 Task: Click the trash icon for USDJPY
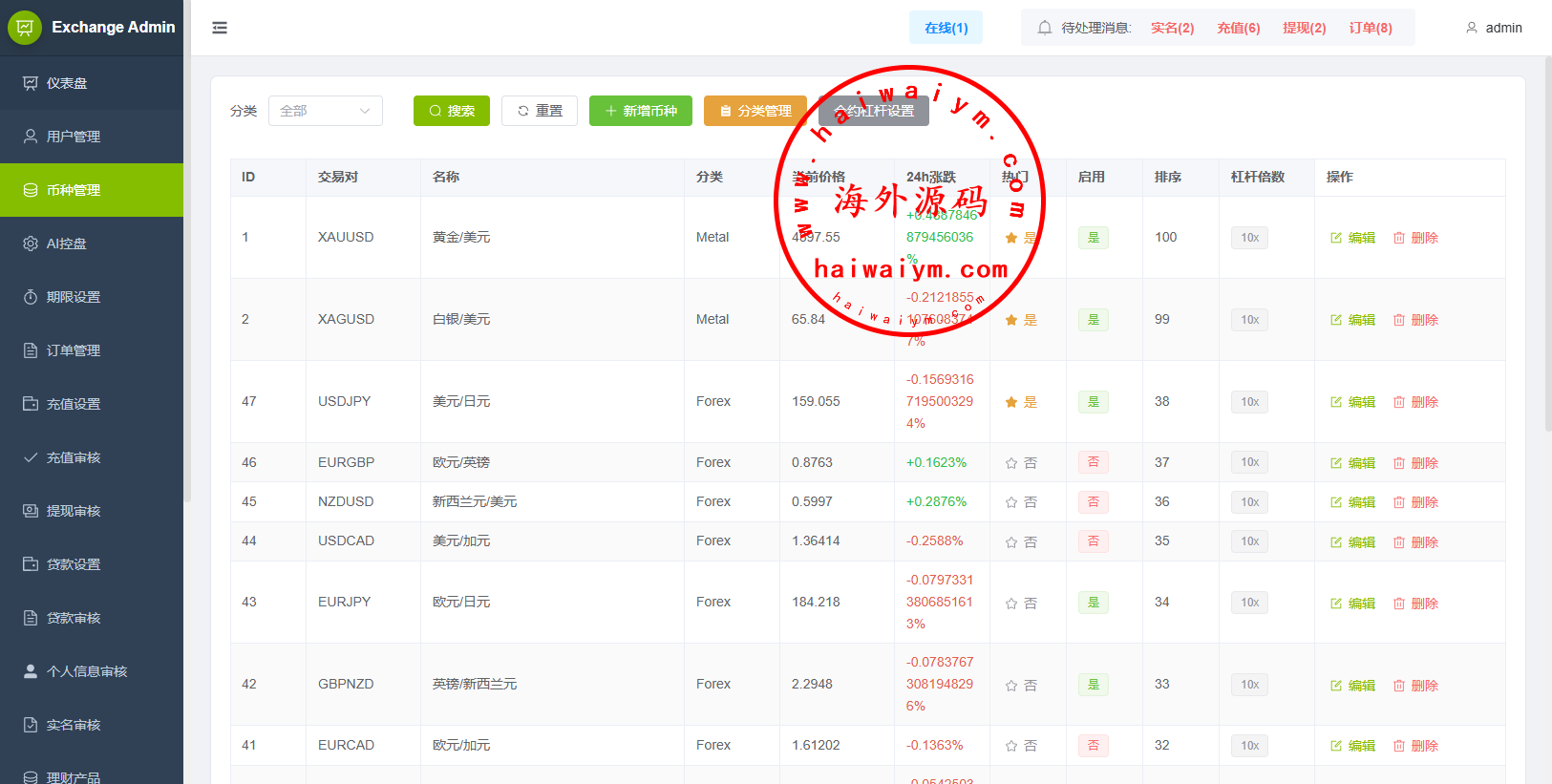(x=1399, y=402)
